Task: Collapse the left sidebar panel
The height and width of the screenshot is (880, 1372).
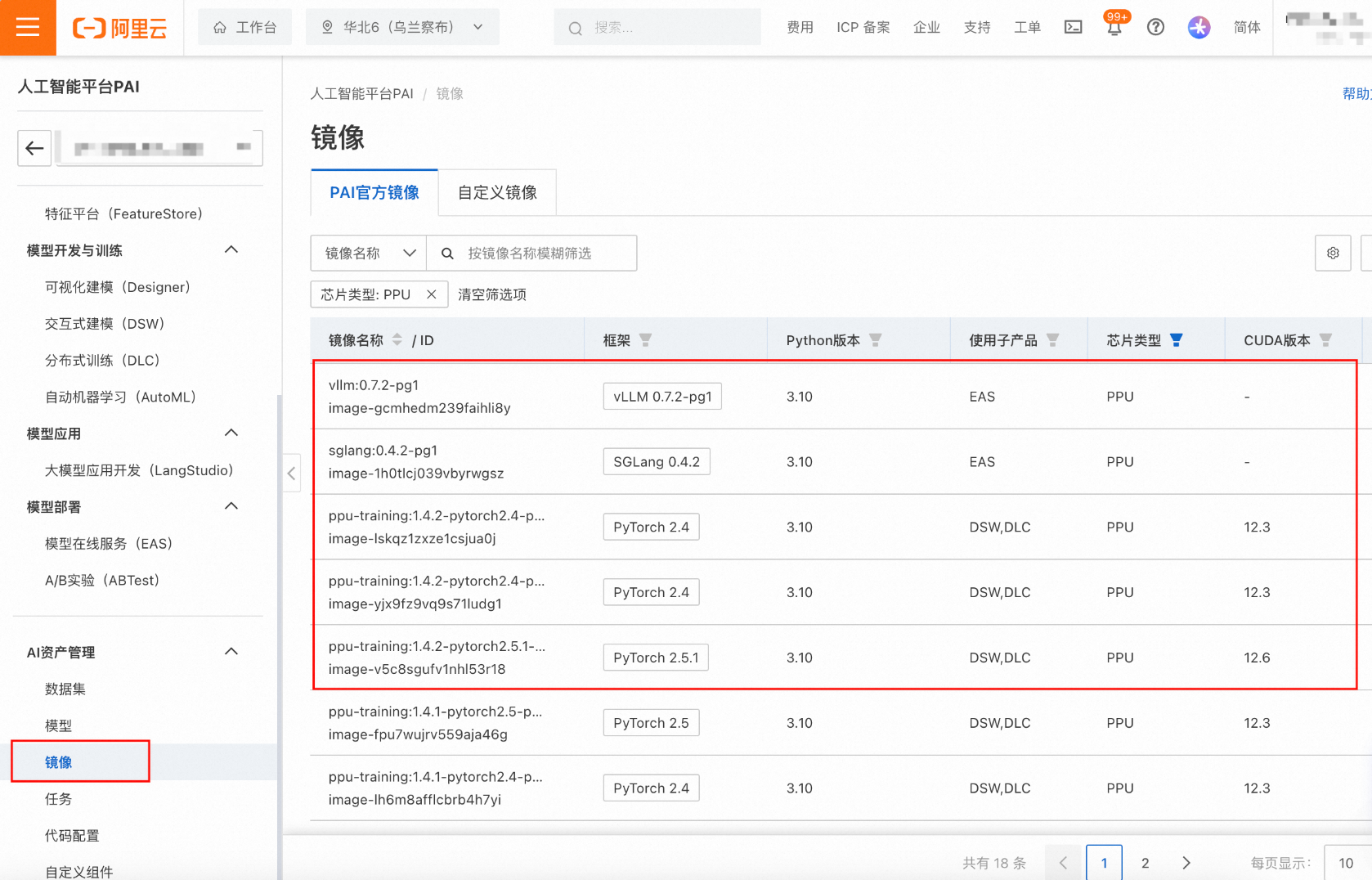Action: click(x=291, y=473)
